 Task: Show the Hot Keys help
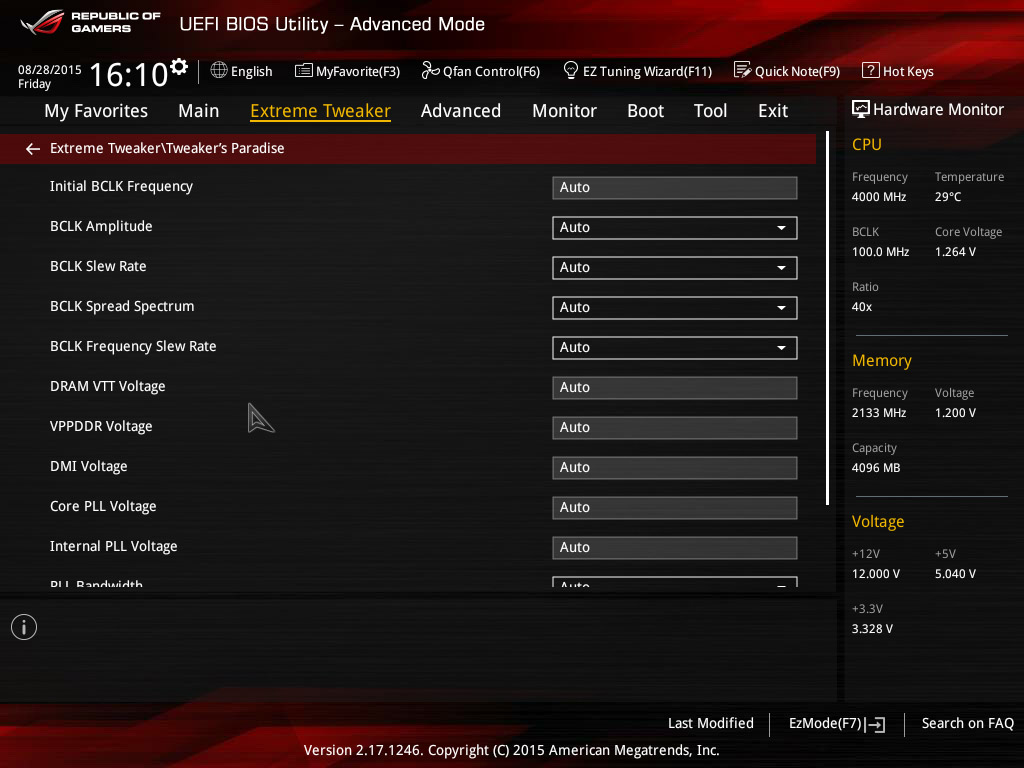tap(897, 71)
